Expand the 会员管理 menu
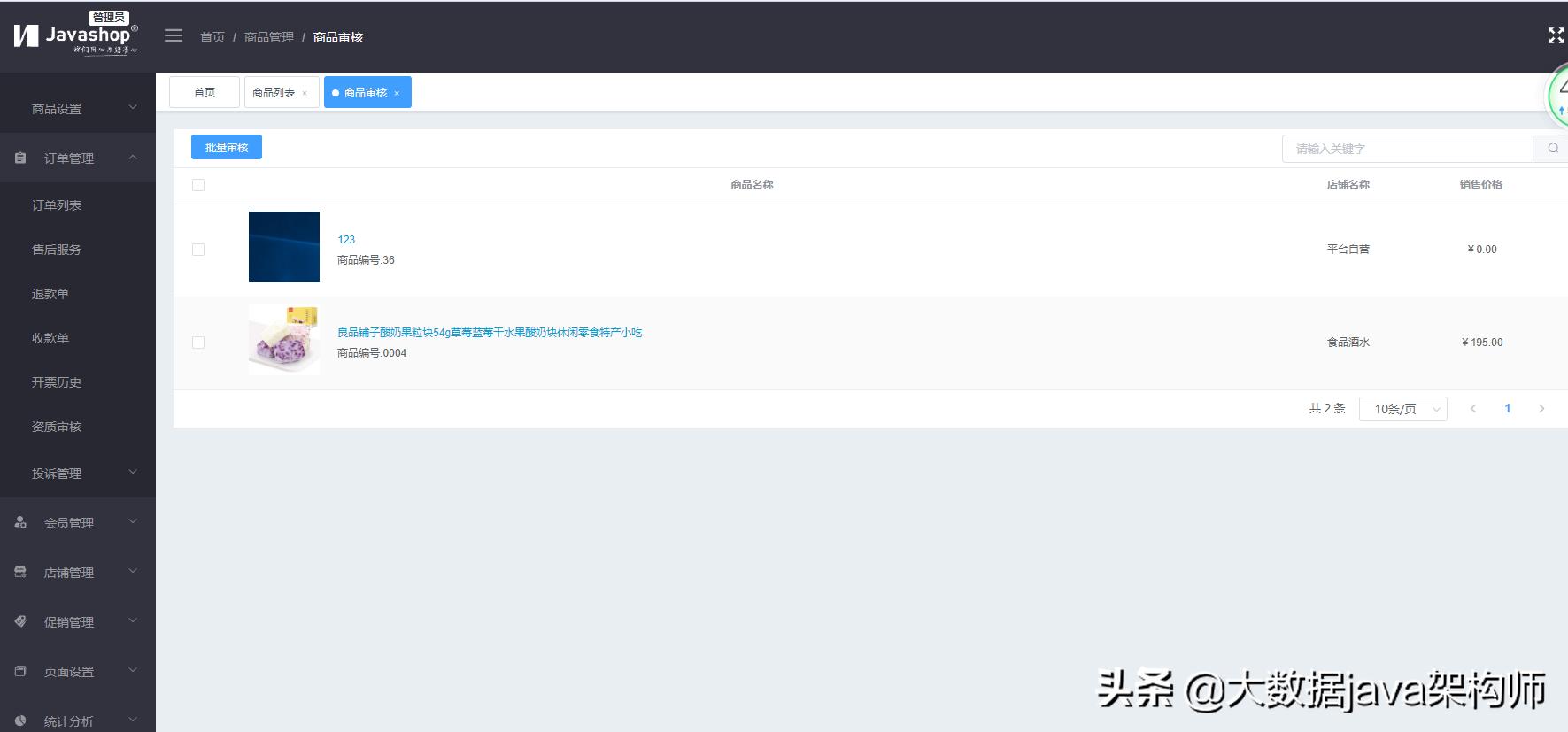The width and height of the screenshot is (1568, 732). [78, 522]
